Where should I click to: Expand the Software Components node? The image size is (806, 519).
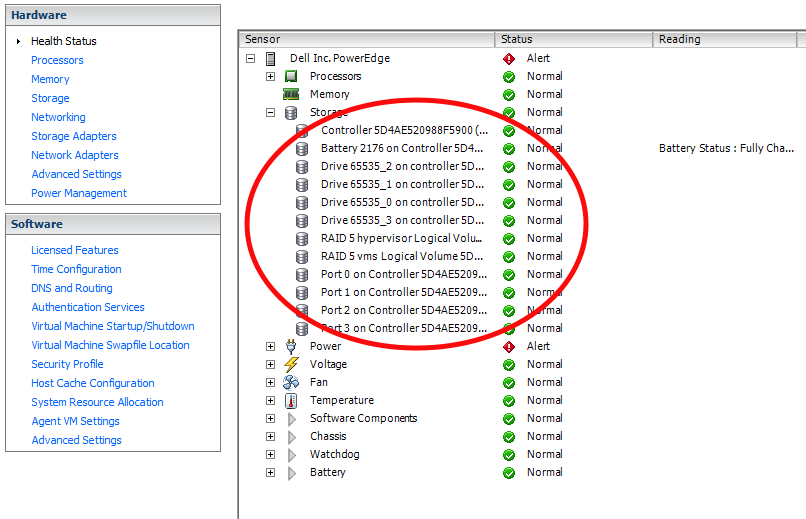[x=270, y=418]
